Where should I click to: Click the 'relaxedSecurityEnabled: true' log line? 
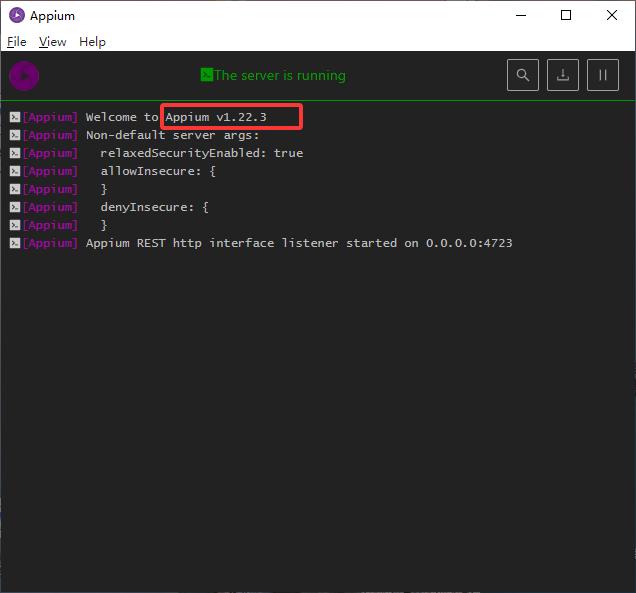coord(202,153)
